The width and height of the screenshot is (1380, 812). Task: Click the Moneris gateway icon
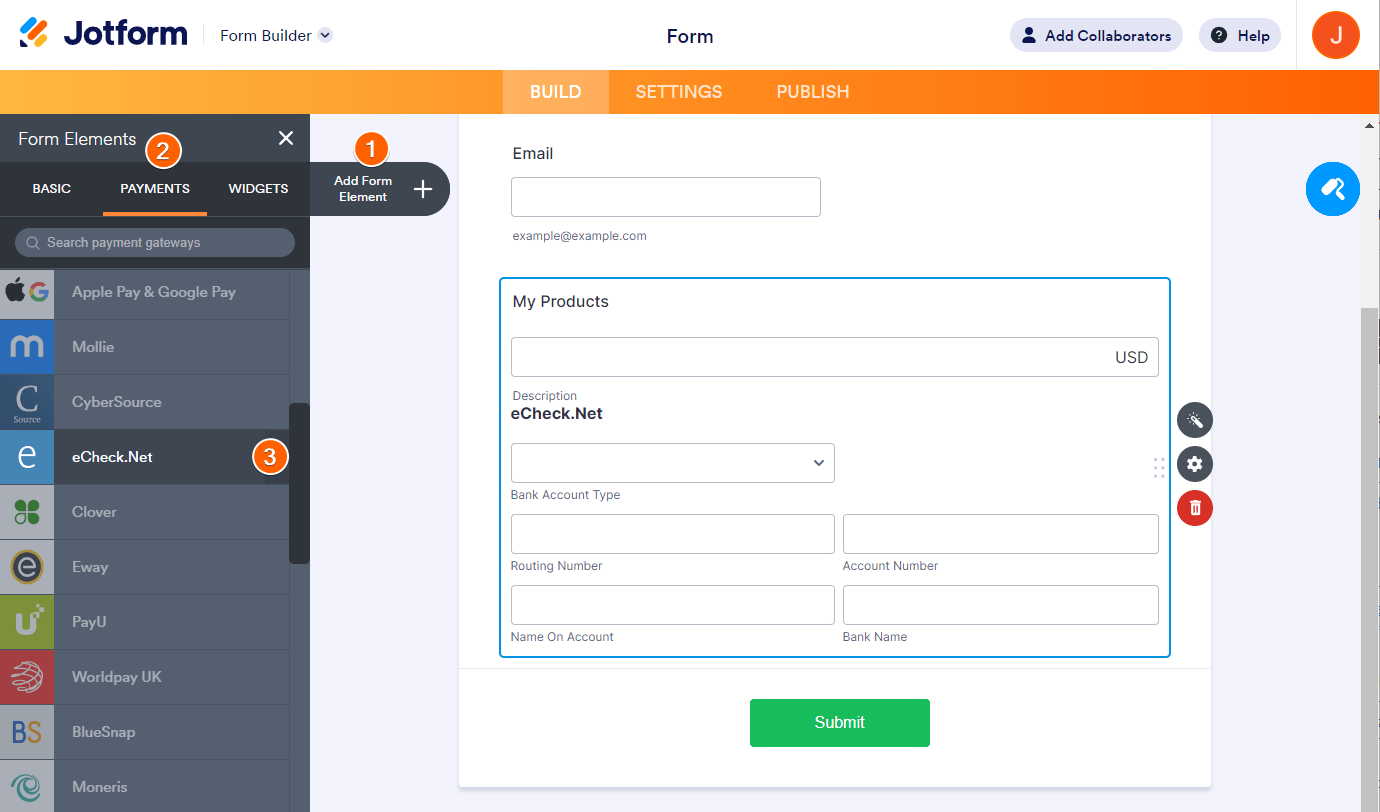27,786
